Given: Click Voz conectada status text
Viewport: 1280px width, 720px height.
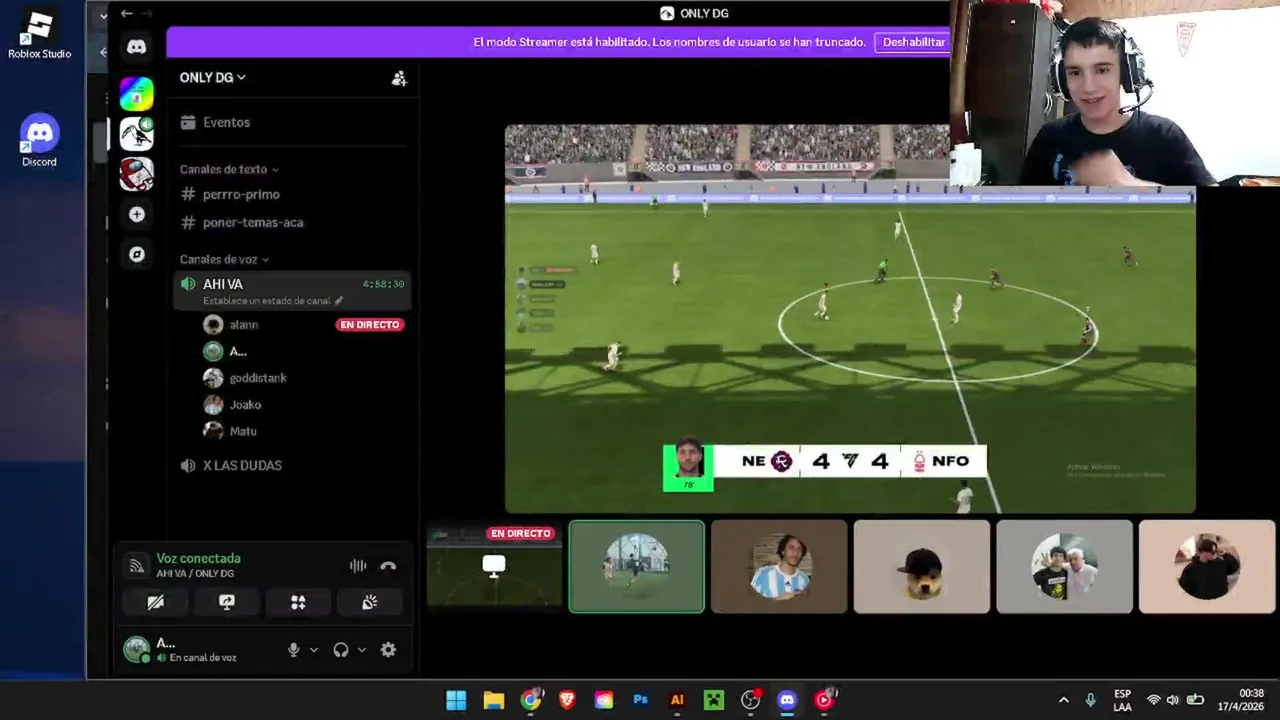Looking at the screenshot, I should pyautogui.click(x=198, y=558).
